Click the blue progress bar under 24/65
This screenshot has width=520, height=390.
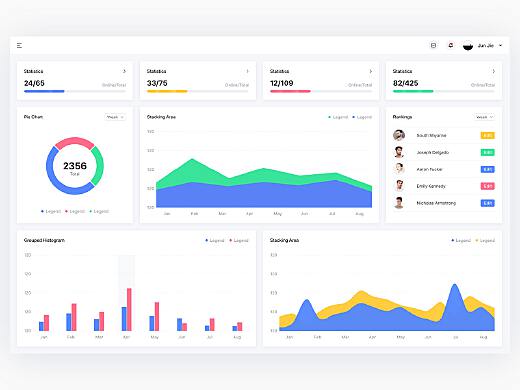pos(44,91)
